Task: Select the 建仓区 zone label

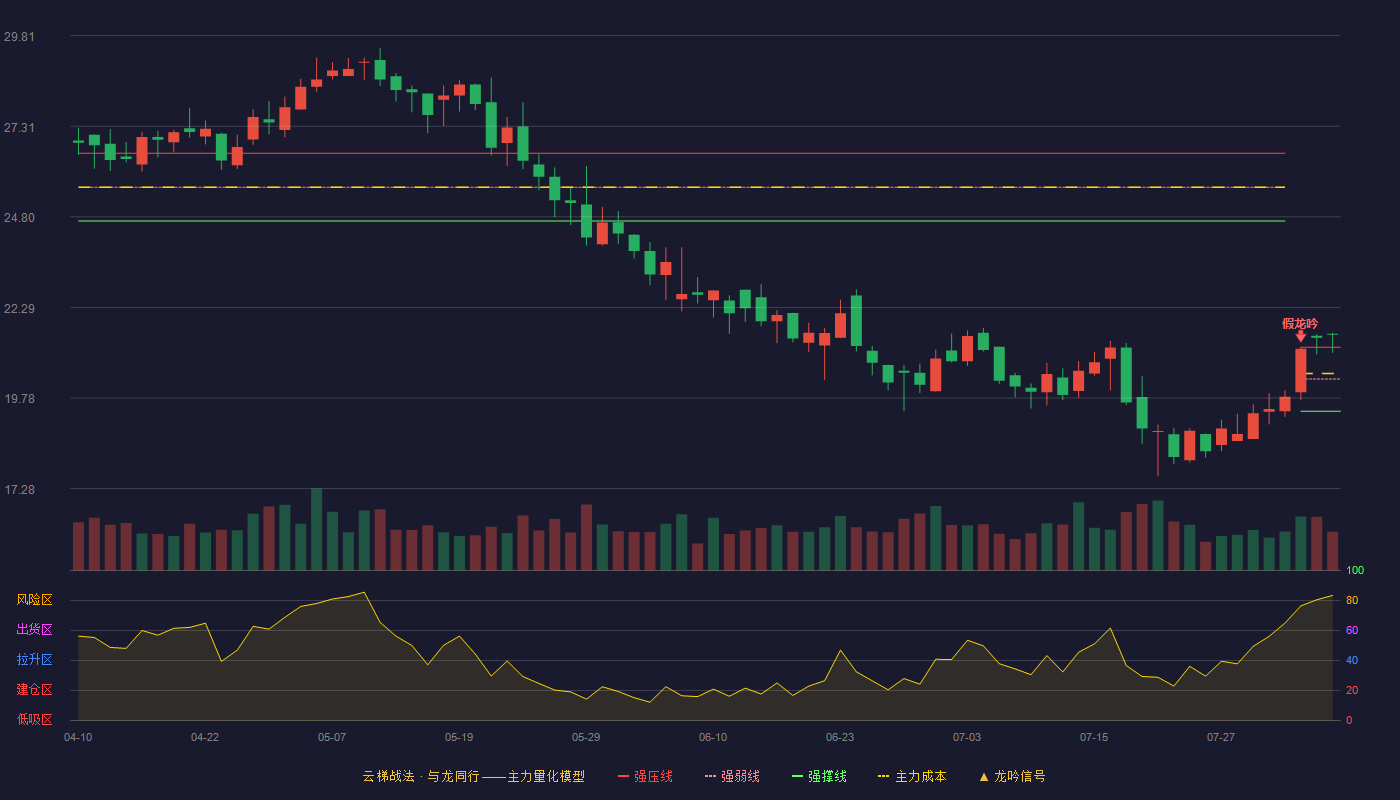Action: click(34, 690)
